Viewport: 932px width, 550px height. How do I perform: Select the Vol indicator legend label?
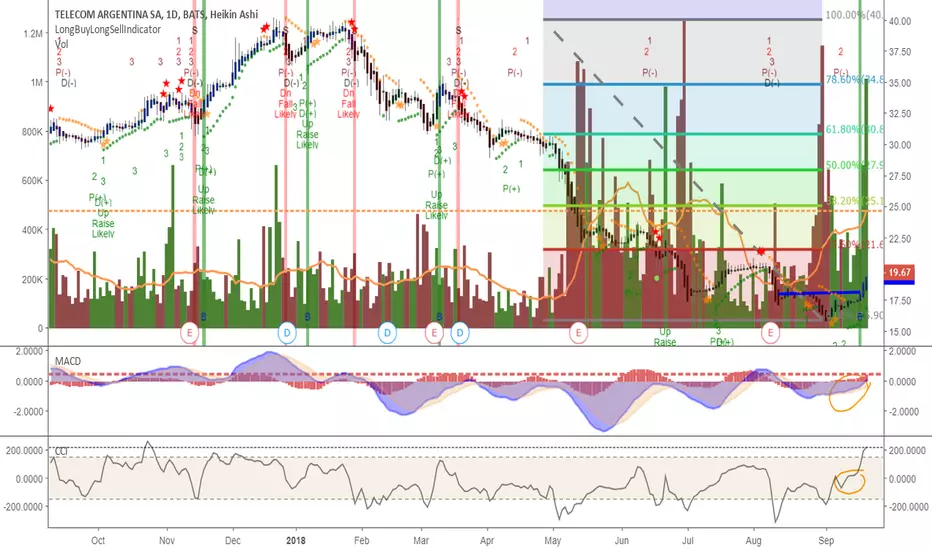click(61, 43)
